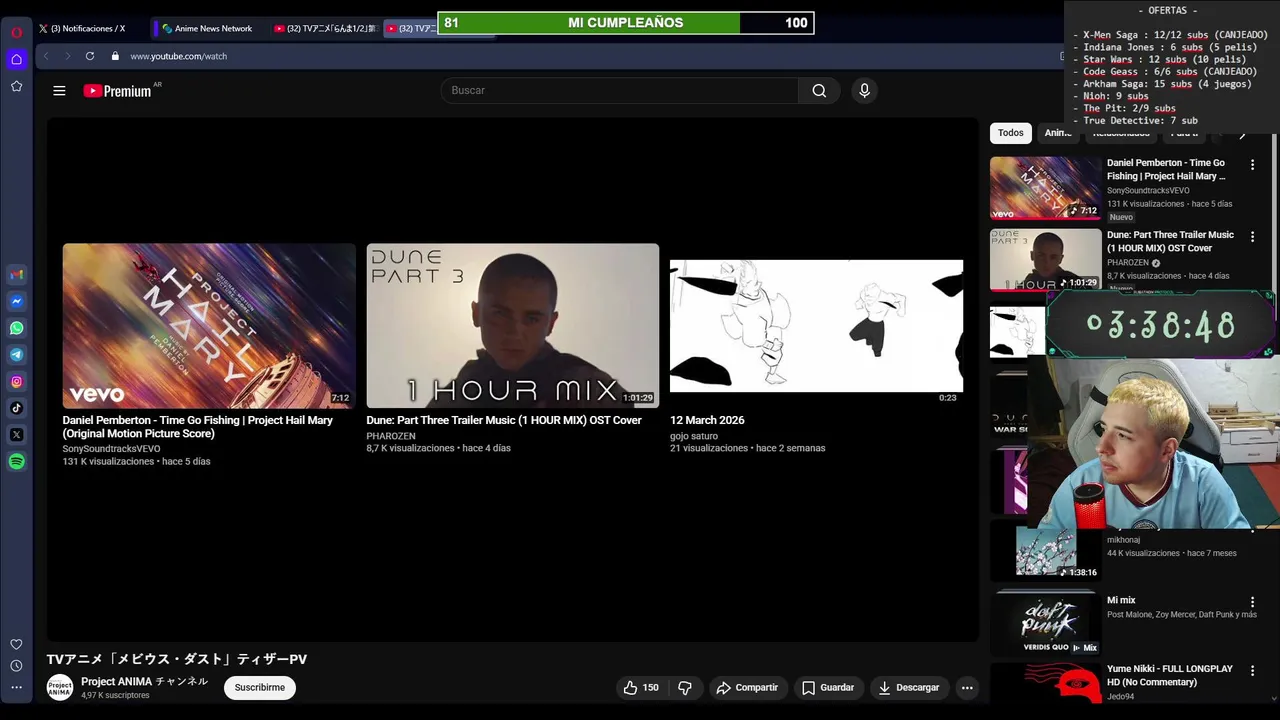This screenshot has width=1280, height=720.
Task: Like the video with 150 likes
Action: pyautogui.click(x=640, y=687)
